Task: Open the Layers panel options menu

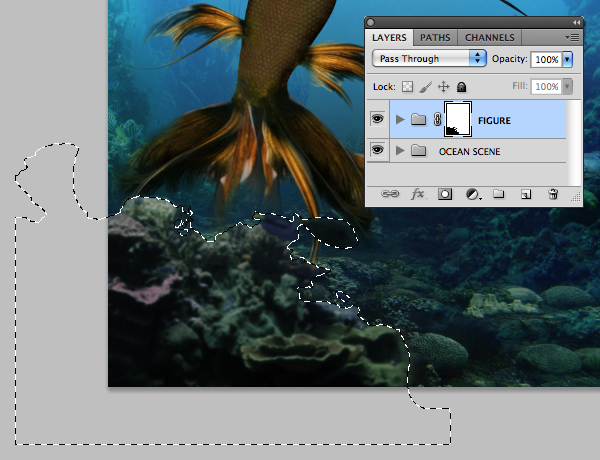Action: click(x=572, y=38)
